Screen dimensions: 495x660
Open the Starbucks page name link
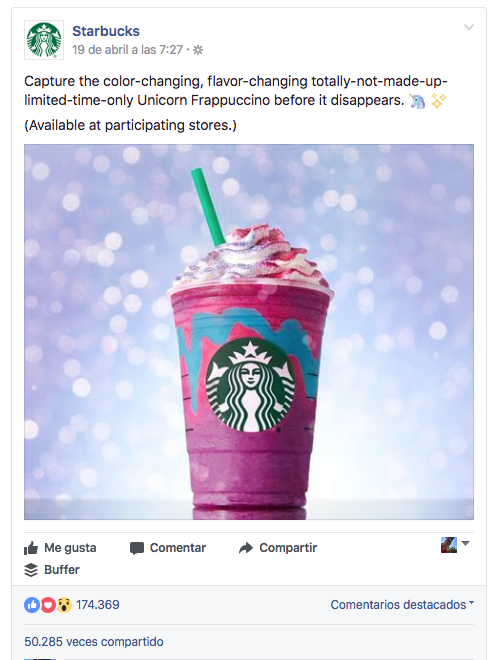tap(106, 31)
